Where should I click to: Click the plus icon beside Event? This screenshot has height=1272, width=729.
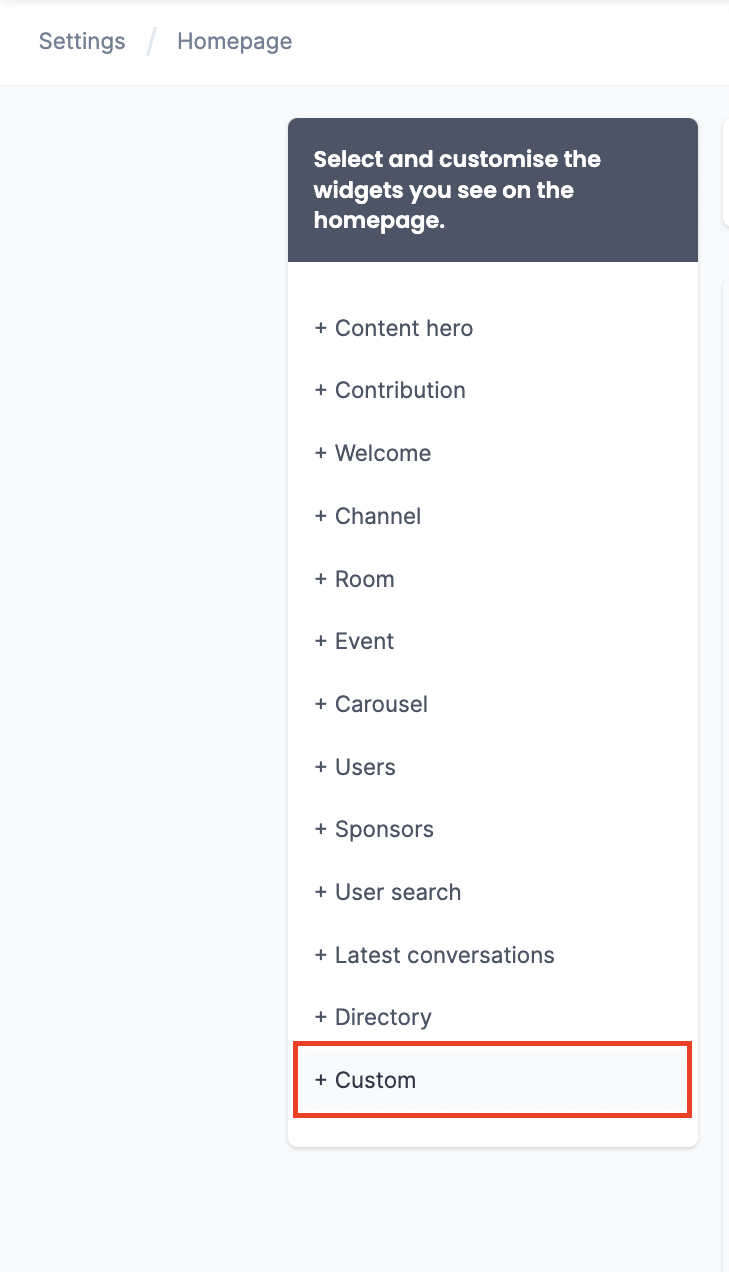tap(321, 641)
